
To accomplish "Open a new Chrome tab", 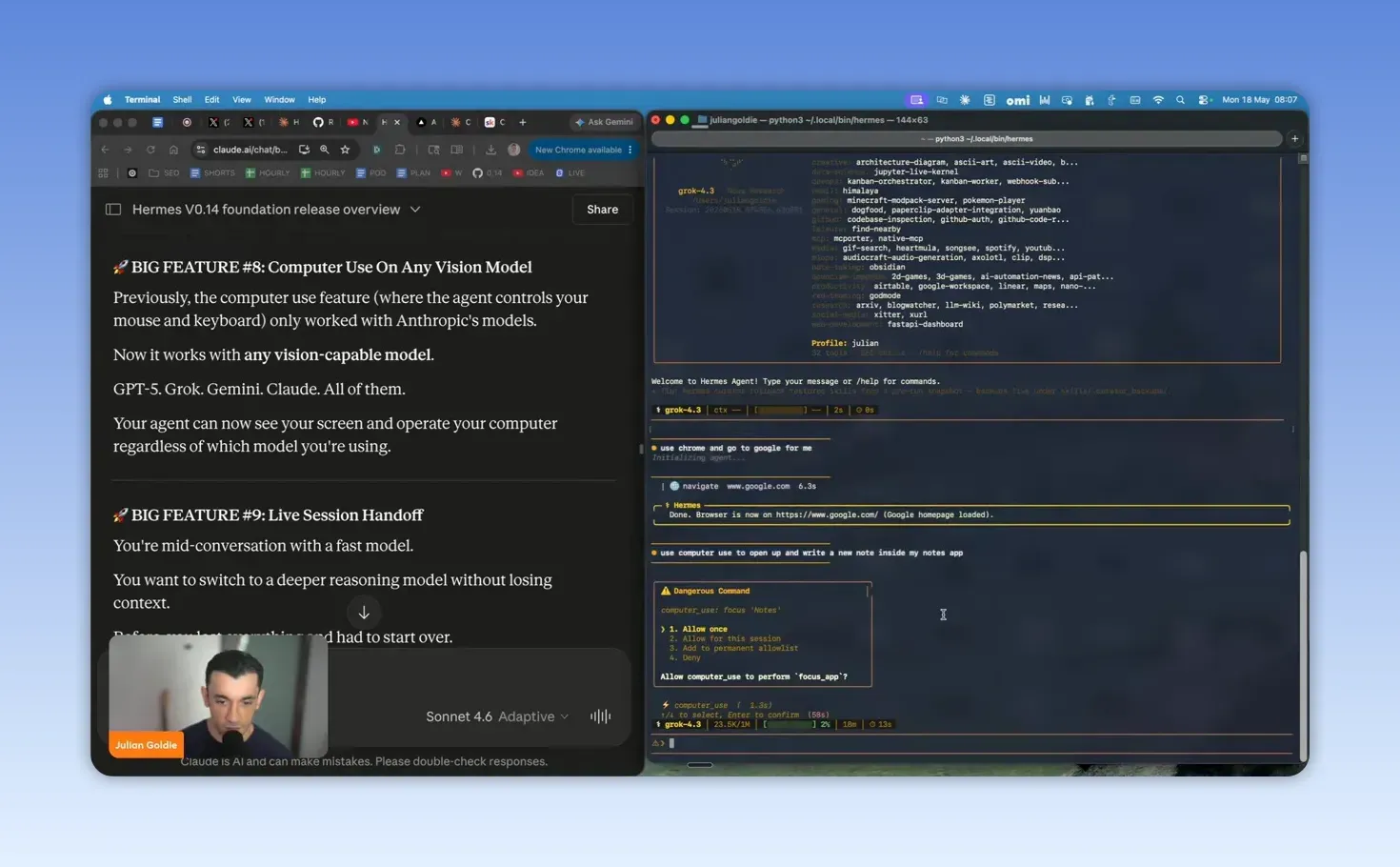I will point(522,122).
